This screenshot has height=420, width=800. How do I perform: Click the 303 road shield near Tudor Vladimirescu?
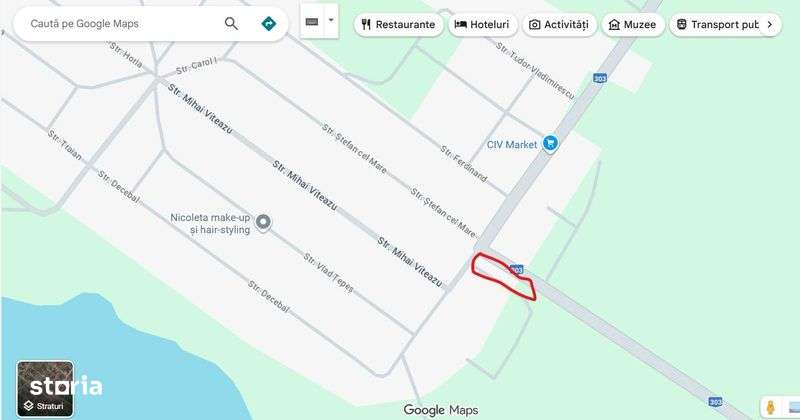pyautogui.click(x=600, y=78)
